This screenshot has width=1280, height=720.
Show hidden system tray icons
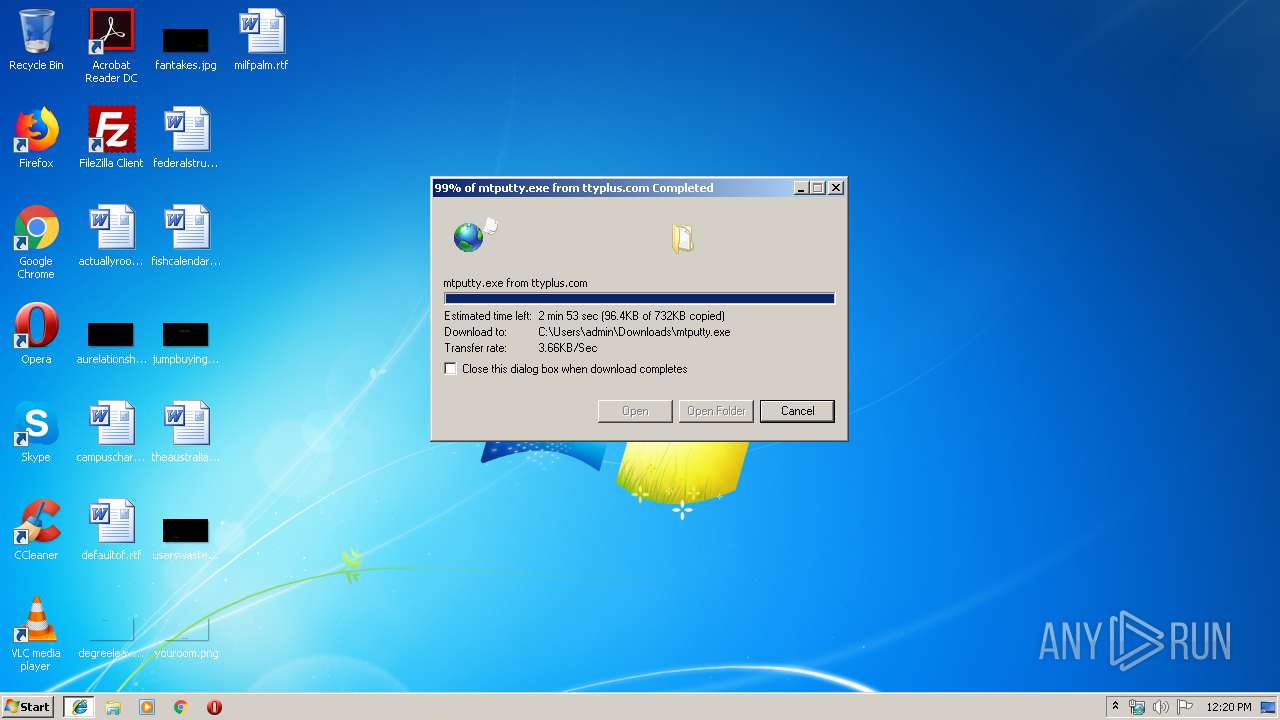(1115, 707)
